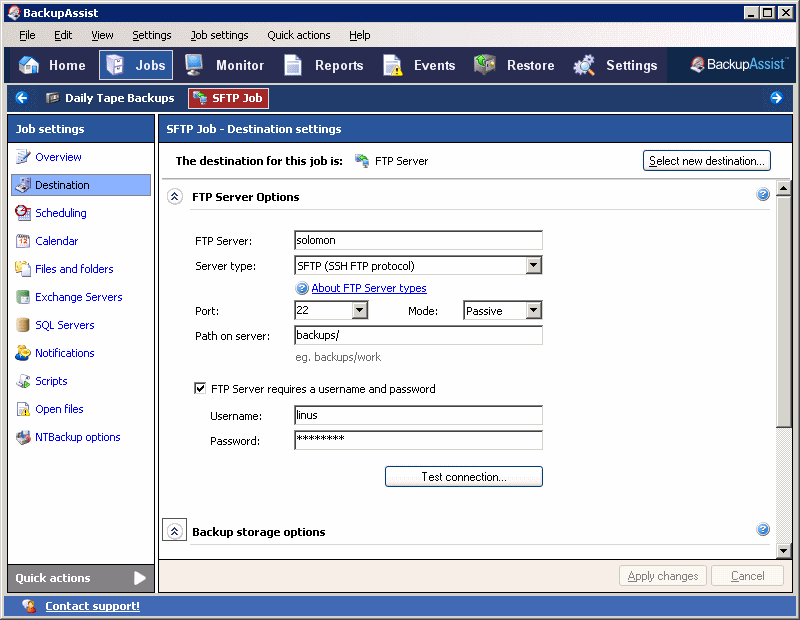
Task: Click the Scripts icon
Action: point(23,381)
